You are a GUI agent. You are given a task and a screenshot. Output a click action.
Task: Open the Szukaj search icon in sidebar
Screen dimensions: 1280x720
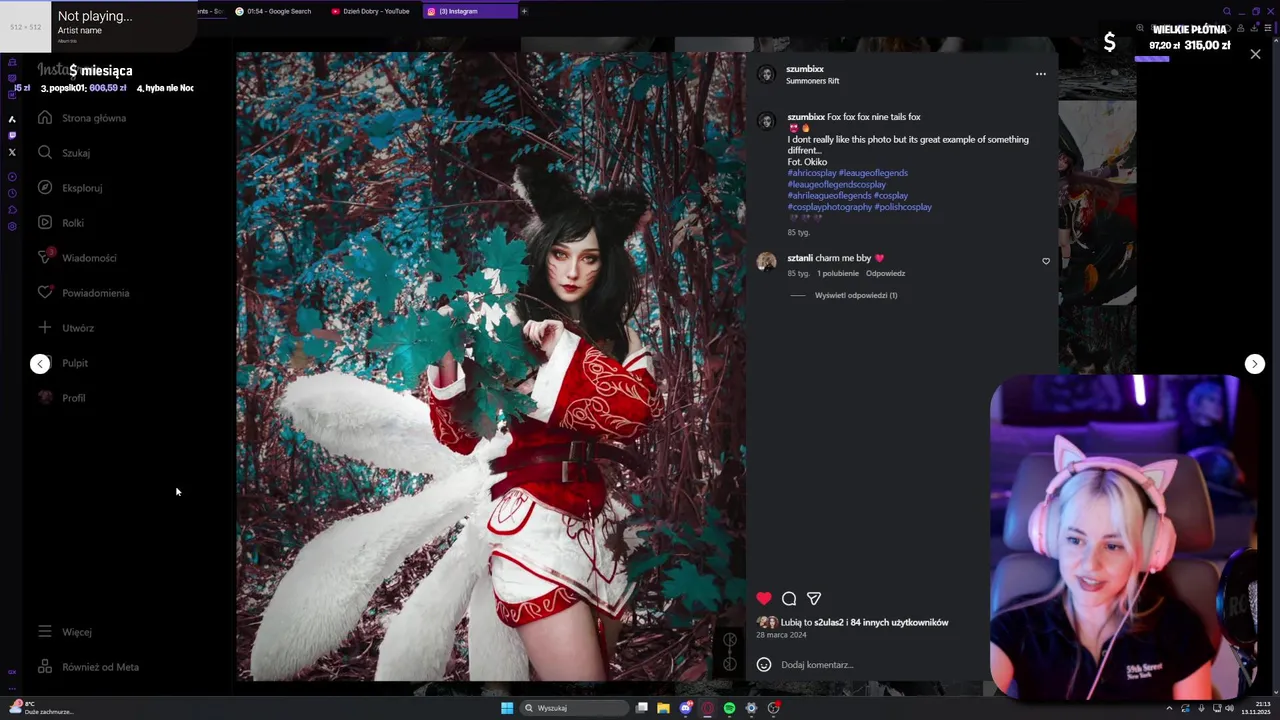click(45, 153)
